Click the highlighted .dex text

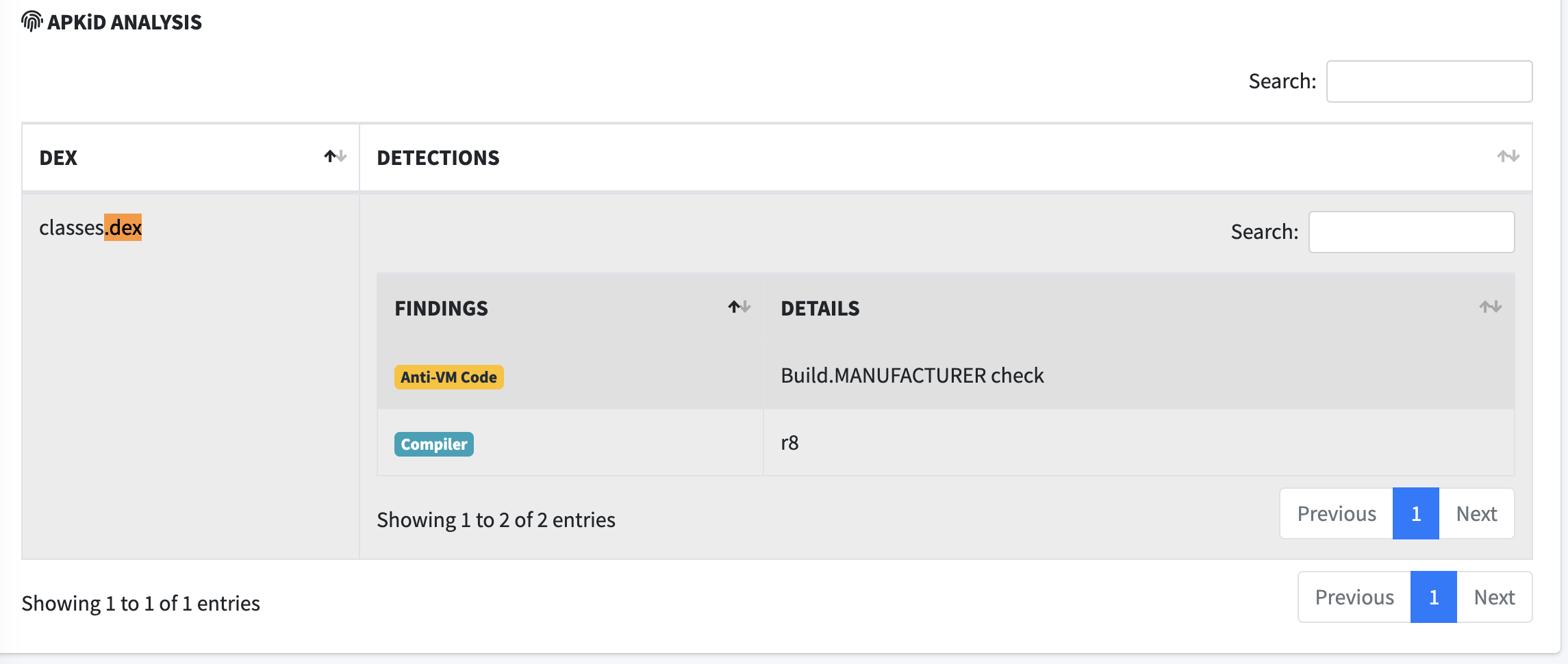click(x=123, y=227)
